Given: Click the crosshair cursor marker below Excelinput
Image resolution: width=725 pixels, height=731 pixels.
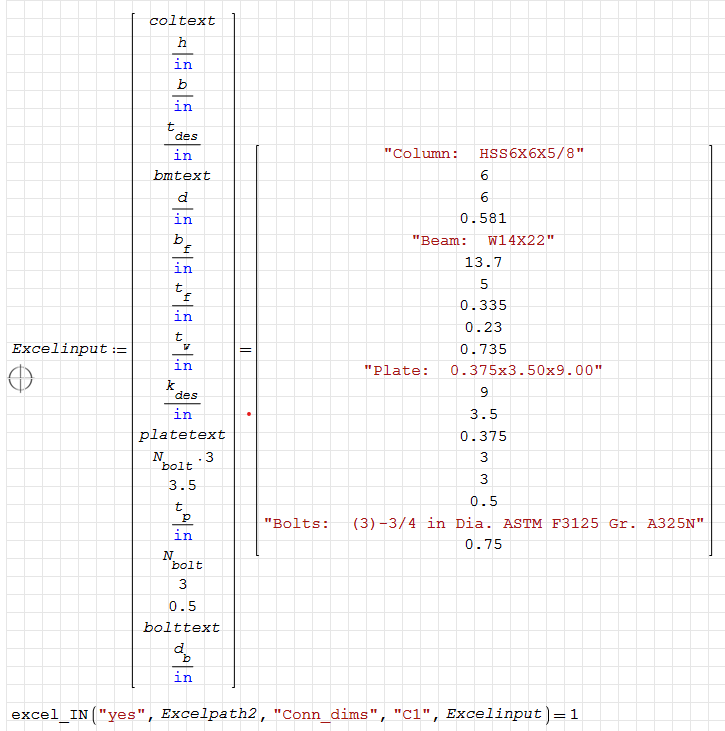Looking at the screenshot, I should [x=21, y=378].
